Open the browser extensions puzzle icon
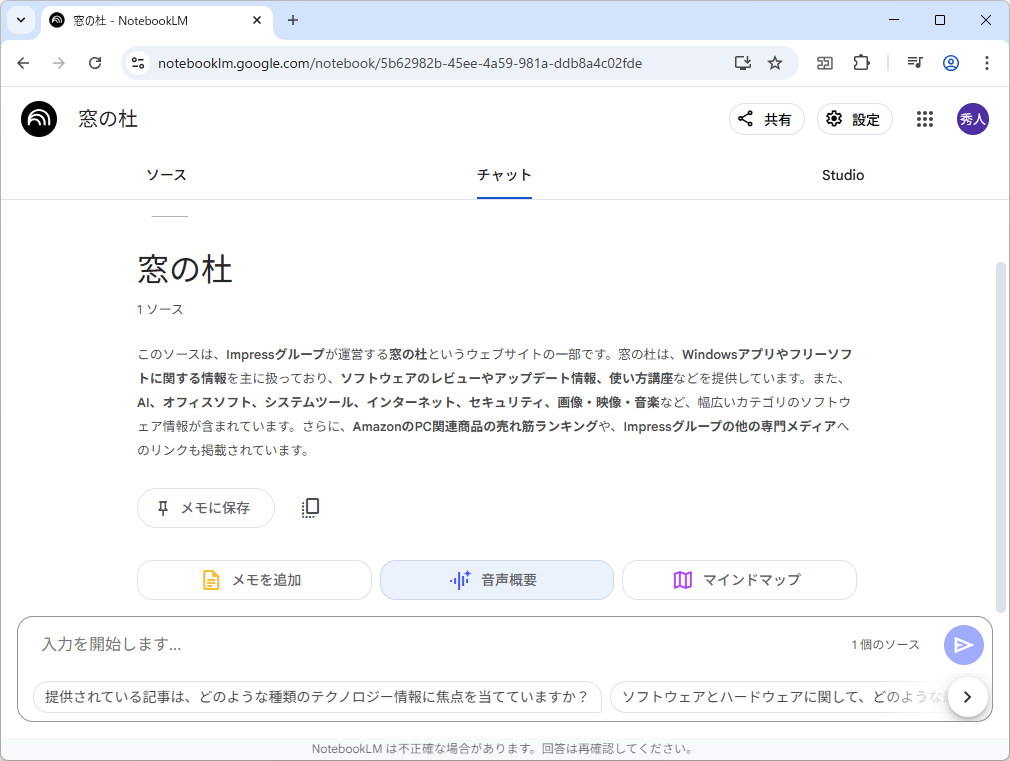Screen dimensions: 1010x761 coord(861,62)
